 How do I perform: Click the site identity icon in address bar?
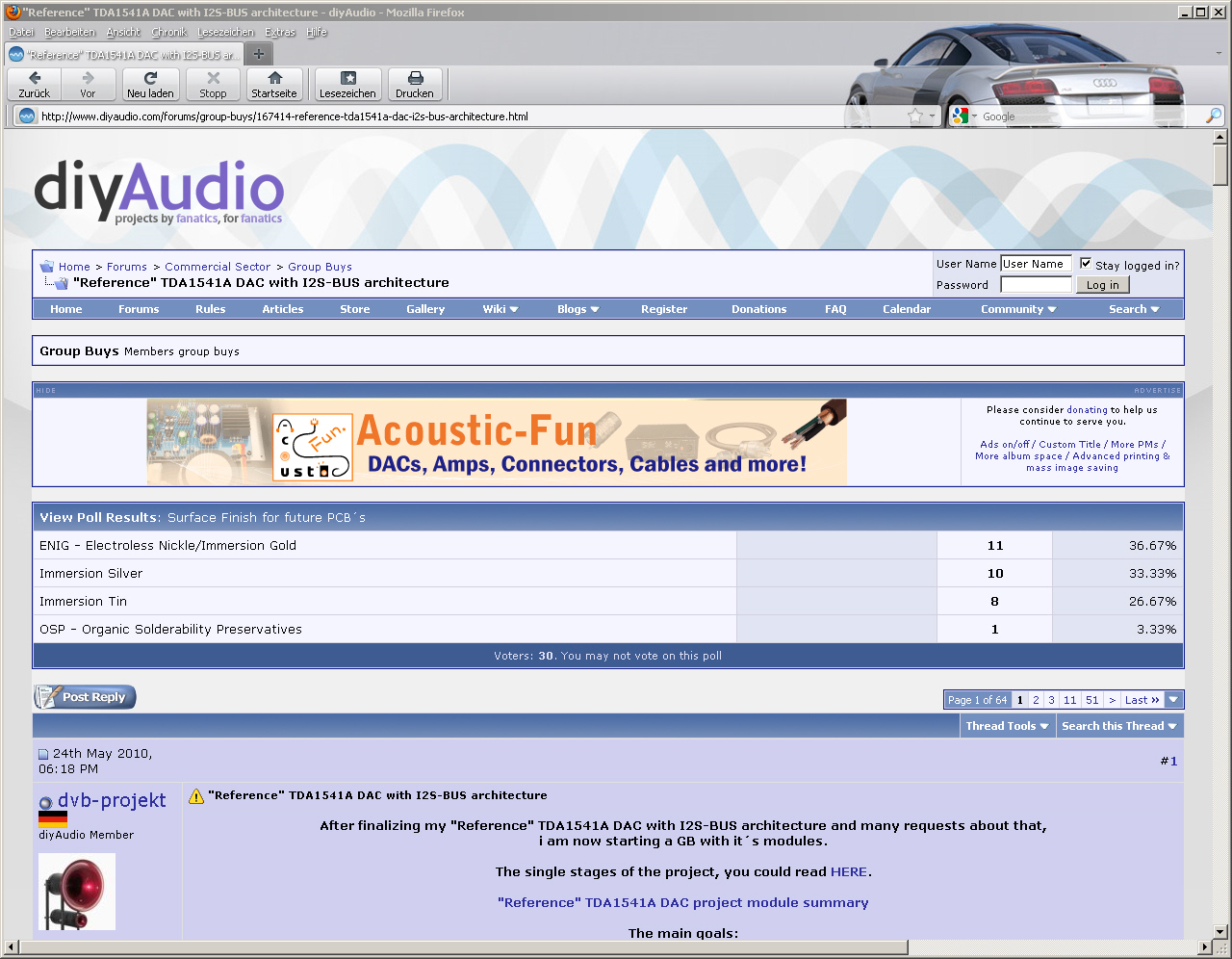click(26, 116)
